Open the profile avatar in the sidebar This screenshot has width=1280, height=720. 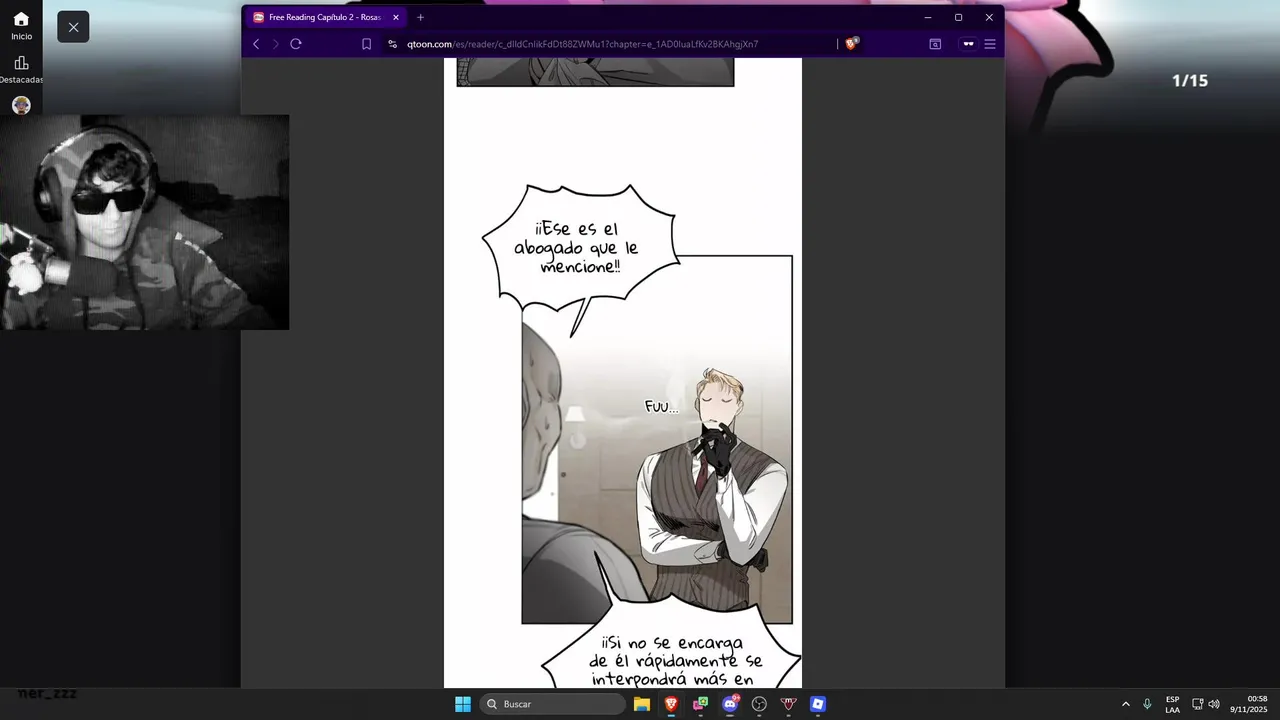[x=21, y=105]
